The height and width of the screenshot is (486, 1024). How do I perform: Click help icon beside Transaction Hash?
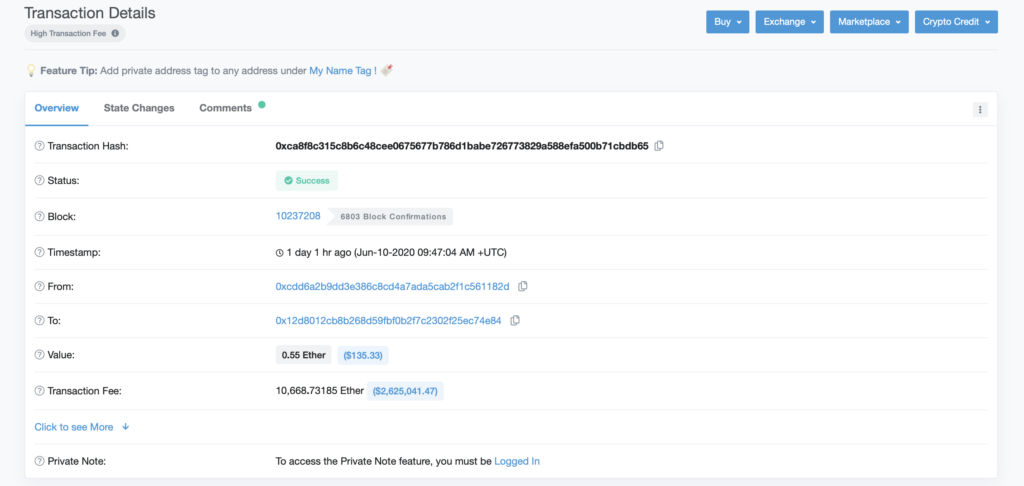(39, 146)
